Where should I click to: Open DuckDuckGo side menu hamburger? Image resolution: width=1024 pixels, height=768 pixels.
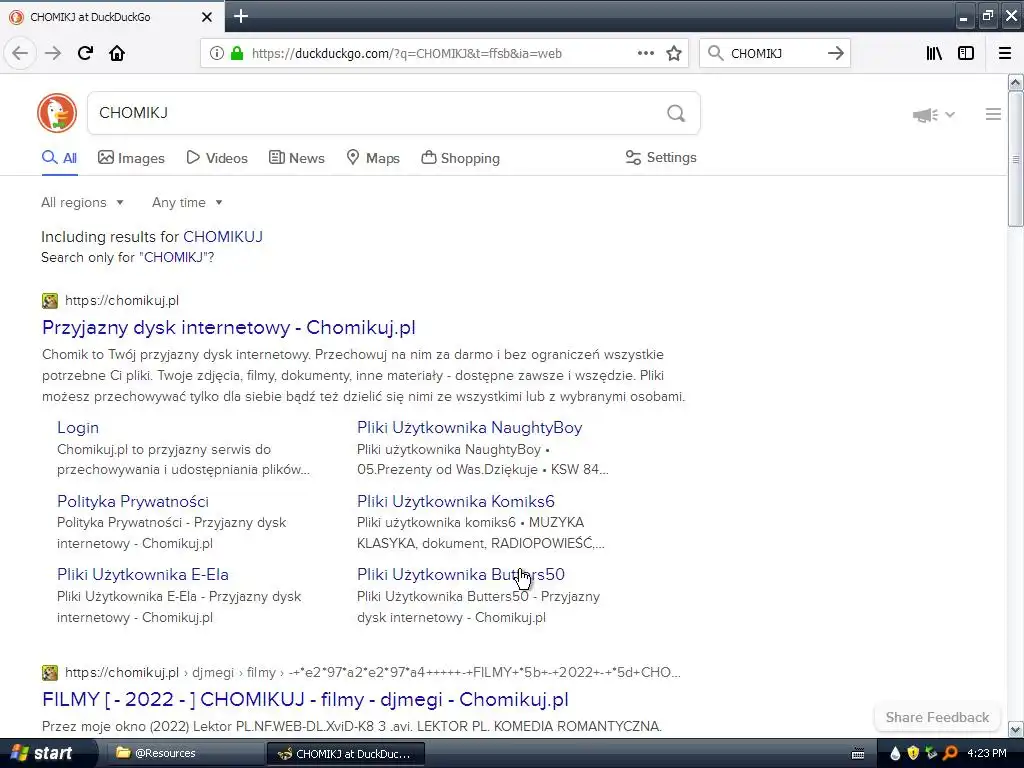coord(993,114)
